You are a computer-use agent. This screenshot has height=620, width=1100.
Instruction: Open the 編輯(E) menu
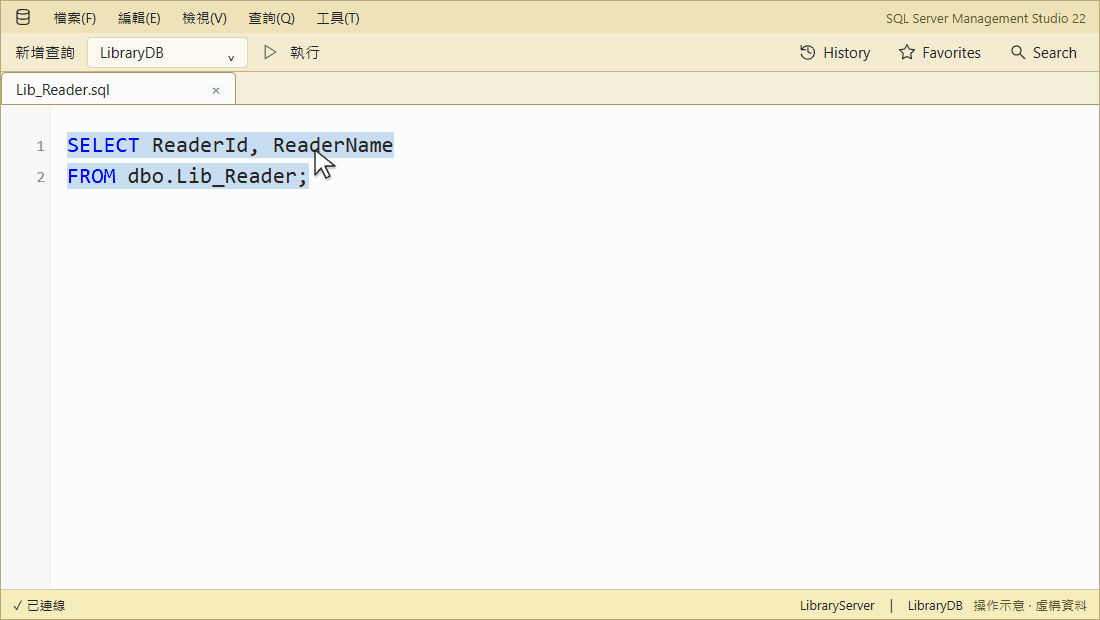(x=139, y=18)
